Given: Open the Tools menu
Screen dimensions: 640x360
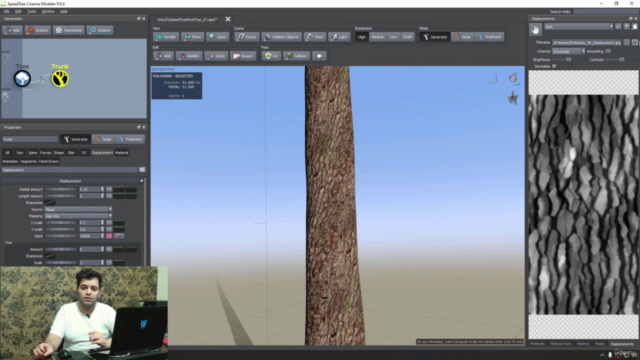Looking at the screenshot, I should [31, 11].
